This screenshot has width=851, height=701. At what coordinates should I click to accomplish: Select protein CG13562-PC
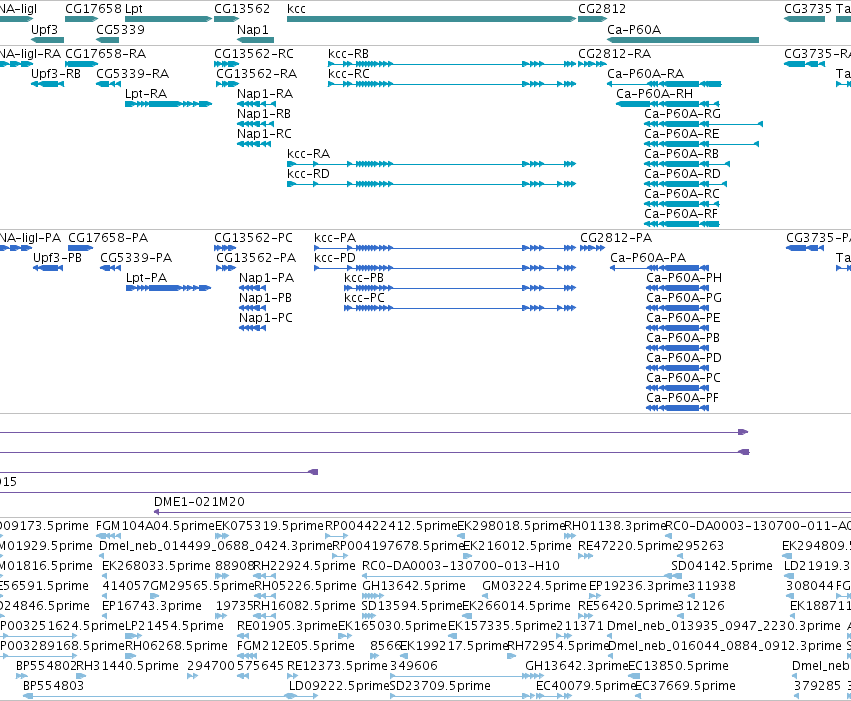(x=253, y=238)
